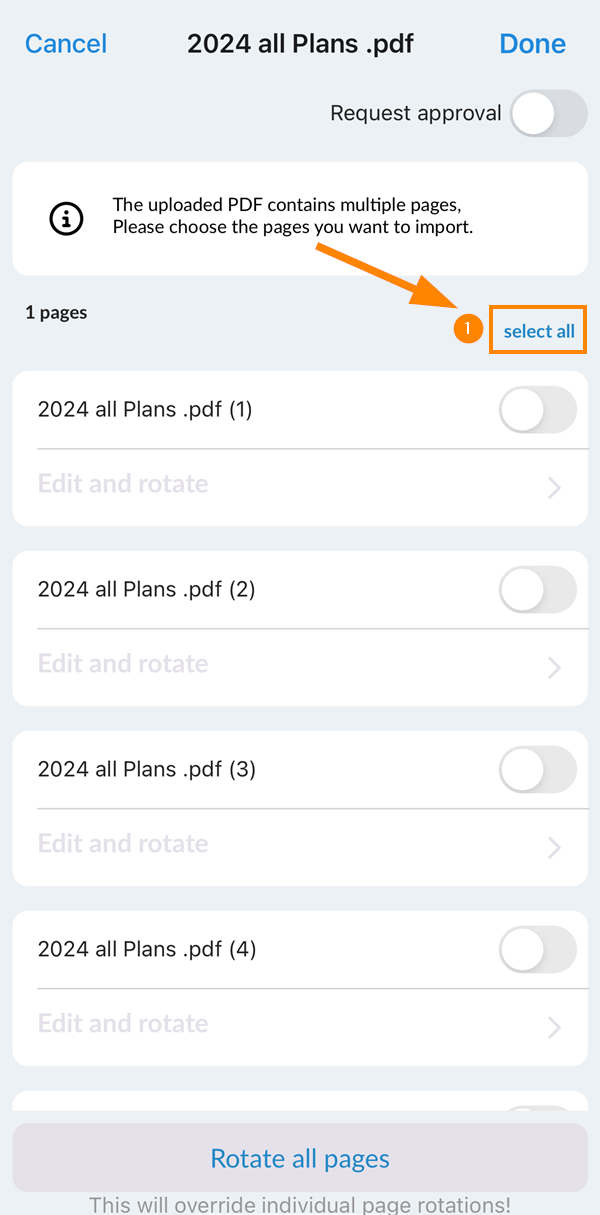Click the orange number 1 badge
The width and height of the screenshot is (600, 1215).
[468, 330]
